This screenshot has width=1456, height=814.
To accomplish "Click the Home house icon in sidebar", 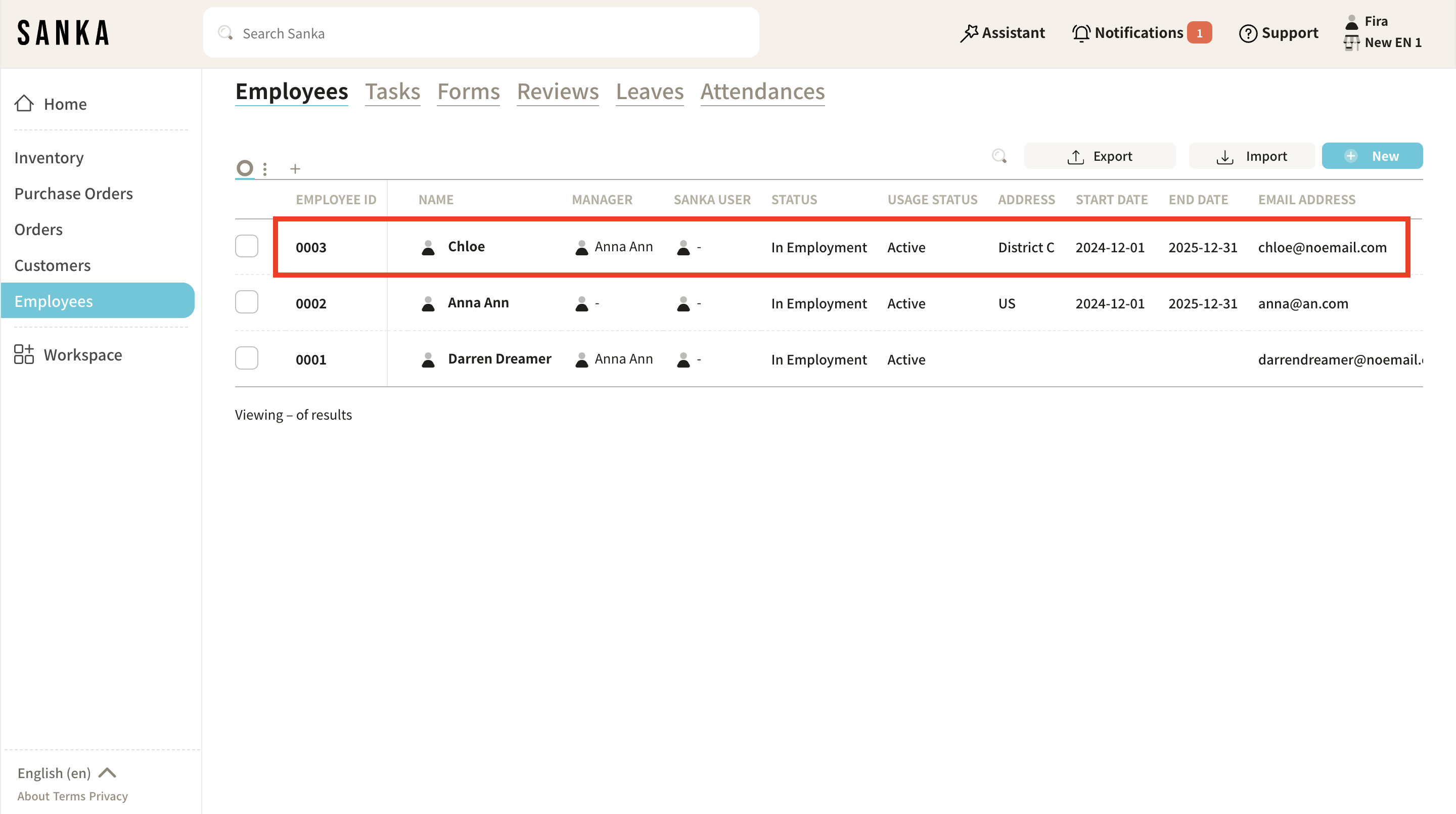I will coord(24,104).
